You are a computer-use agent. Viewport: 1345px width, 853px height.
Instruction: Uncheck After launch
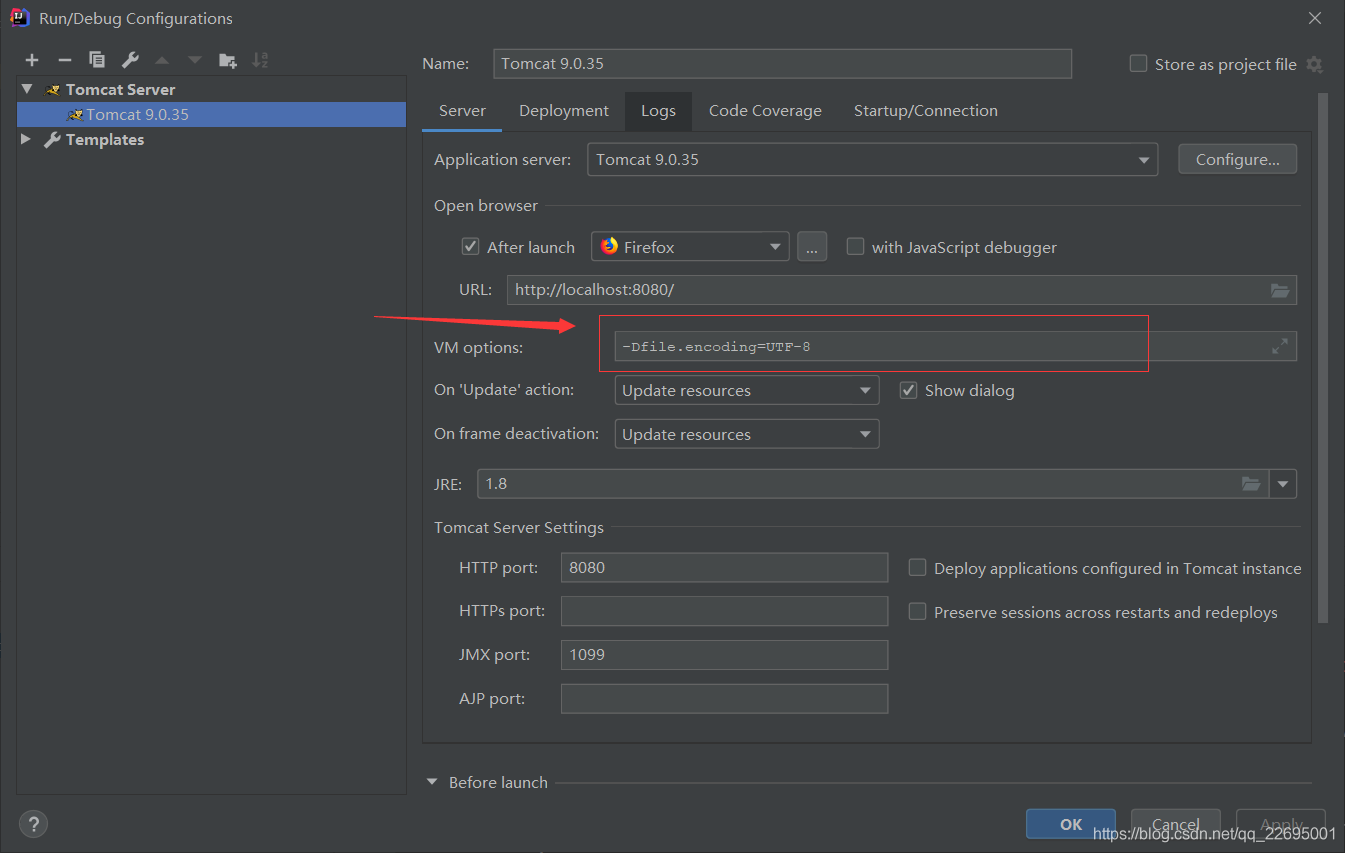pos(470,246)
